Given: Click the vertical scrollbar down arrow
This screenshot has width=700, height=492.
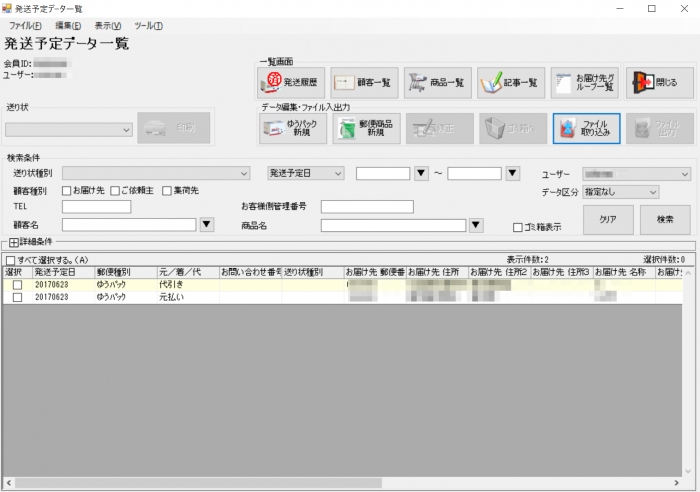Looking at the screenshot, I should 688,471.
